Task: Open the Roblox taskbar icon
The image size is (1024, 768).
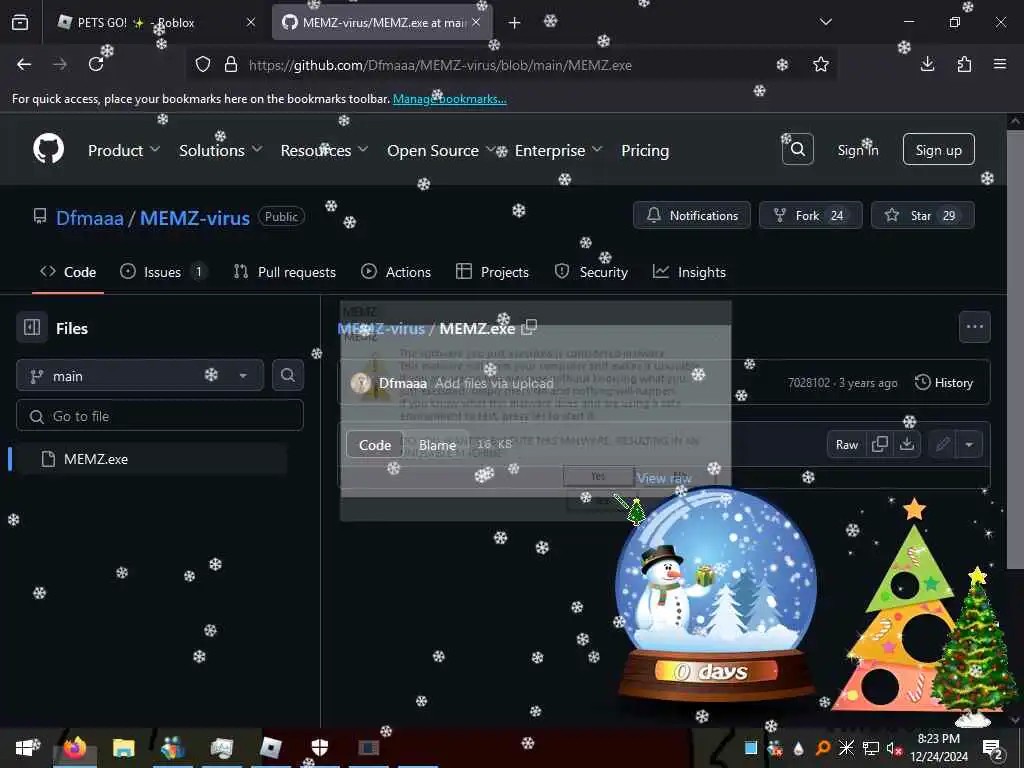Action: click(270, 748)
